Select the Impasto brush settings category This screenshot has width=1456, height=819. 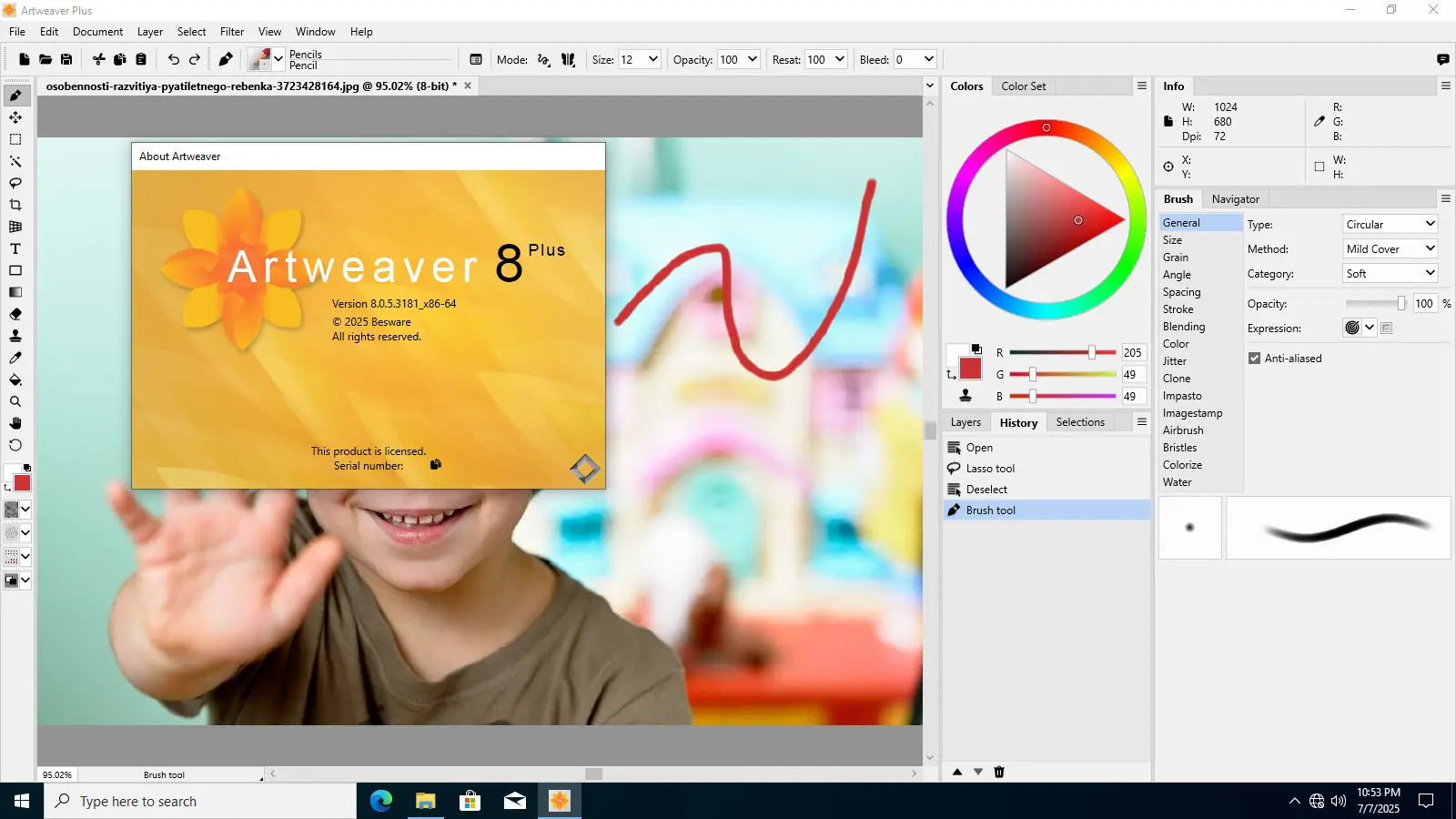[1182, 396]
